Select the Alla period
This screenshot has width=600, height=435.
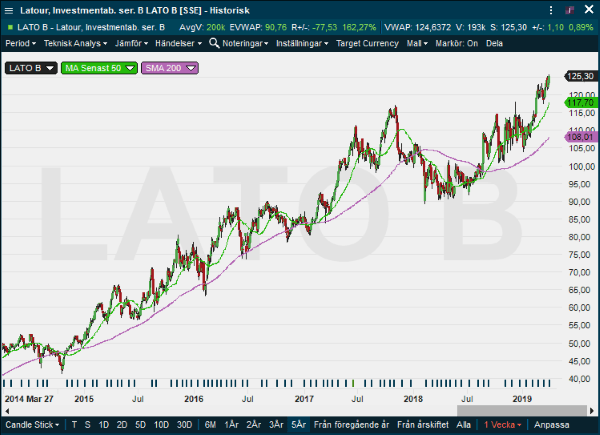pos(463,425)
